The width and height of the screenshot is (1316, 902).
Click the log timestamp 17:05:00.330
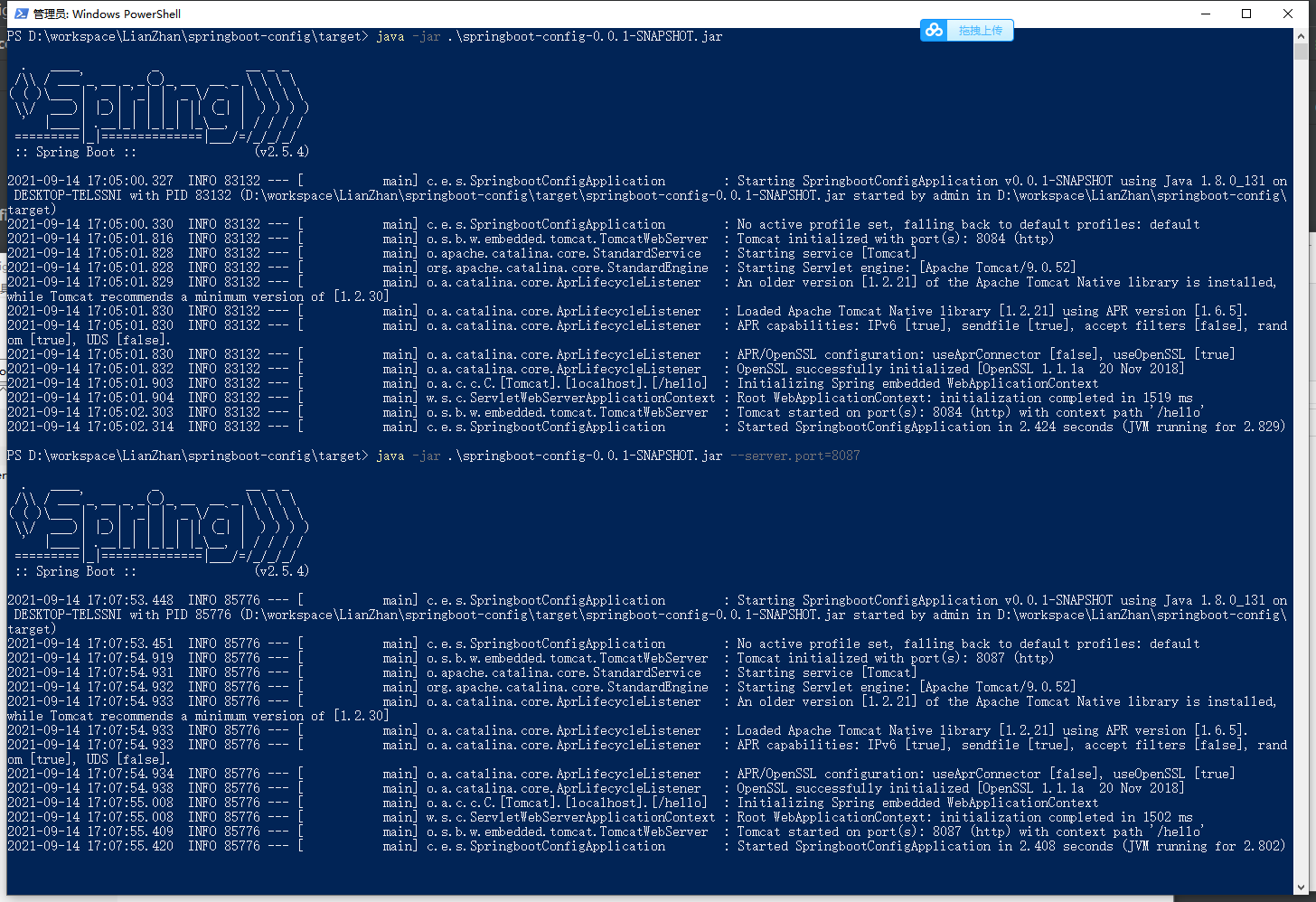pos(130,224)
